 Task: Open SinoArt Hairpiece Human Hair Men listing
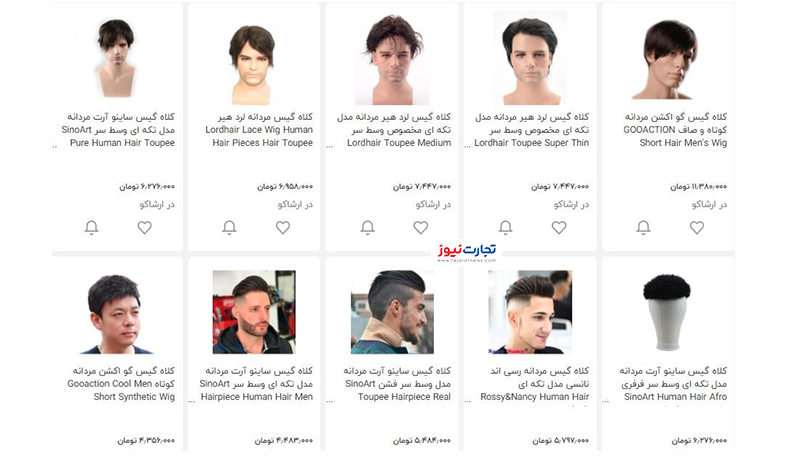pyautogui.click(x=256, y=384)
